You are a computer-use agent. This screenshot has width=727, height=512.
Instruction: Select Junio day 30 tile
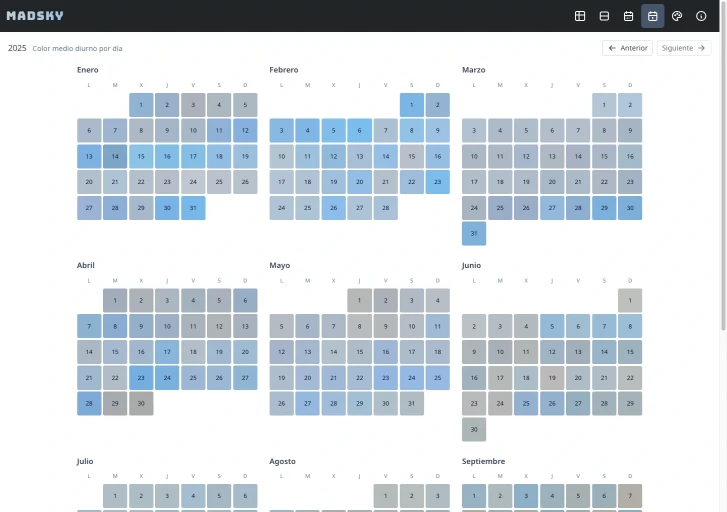[474, 429]
